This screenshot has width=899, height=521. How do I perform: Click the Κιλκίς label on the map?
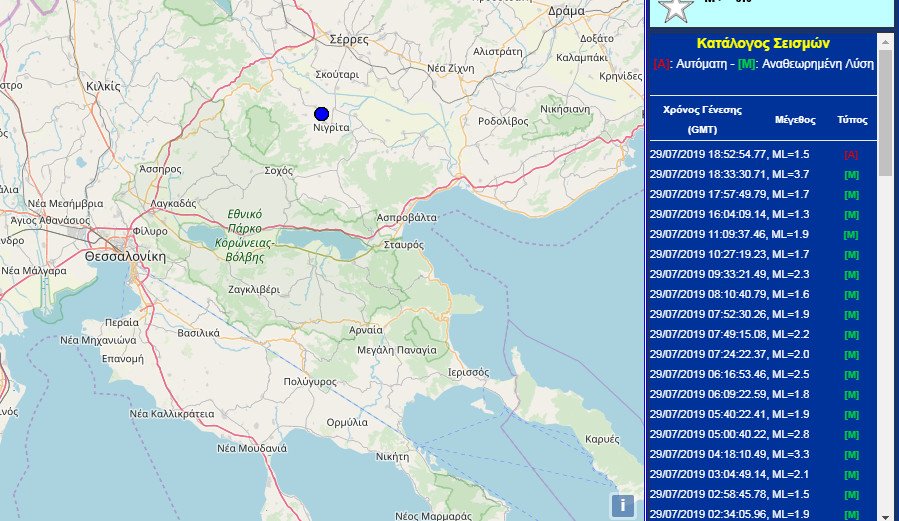point(103,87)
